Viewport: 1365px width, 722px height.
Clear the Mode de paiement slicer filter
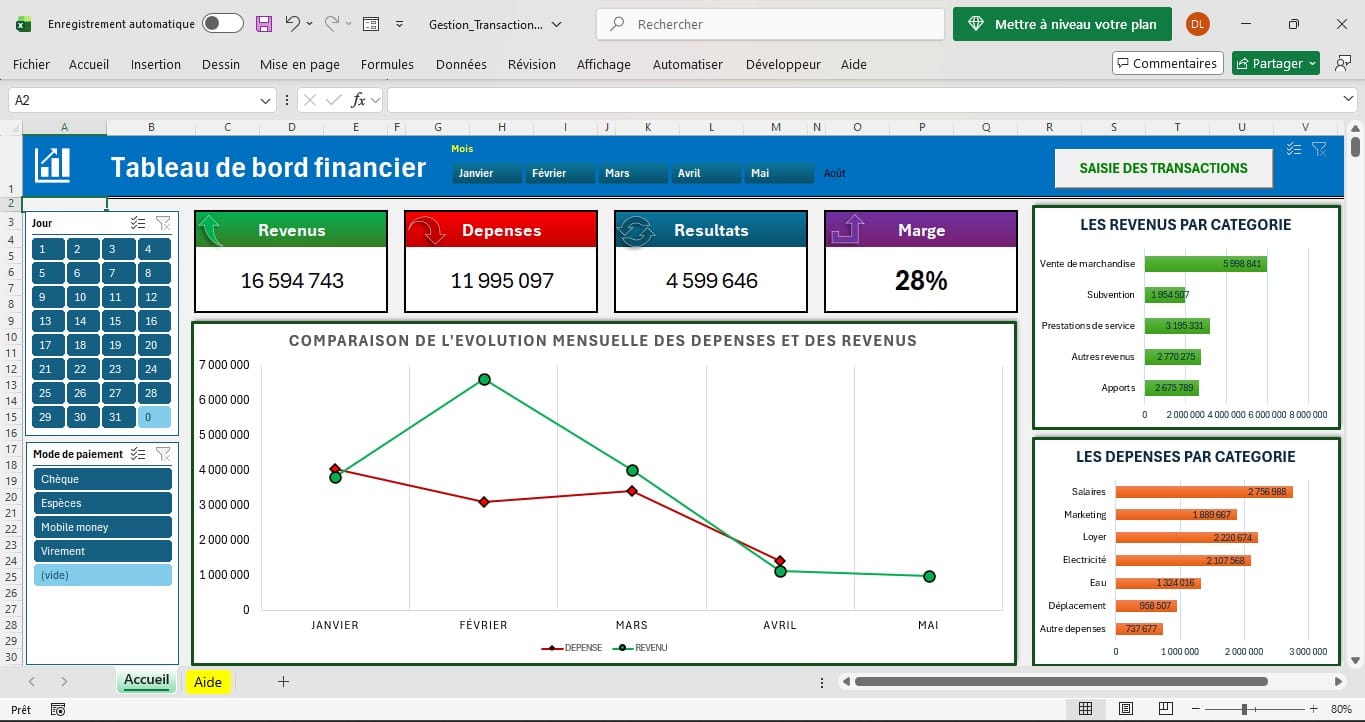pos(163,454)
